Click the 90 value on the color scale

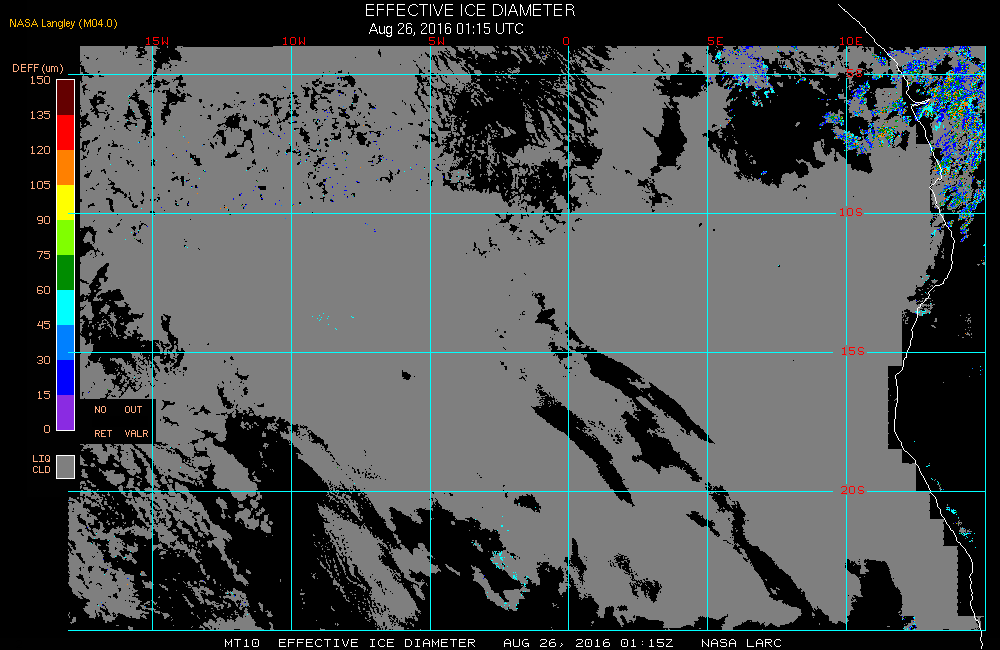[x=43, y=220]
